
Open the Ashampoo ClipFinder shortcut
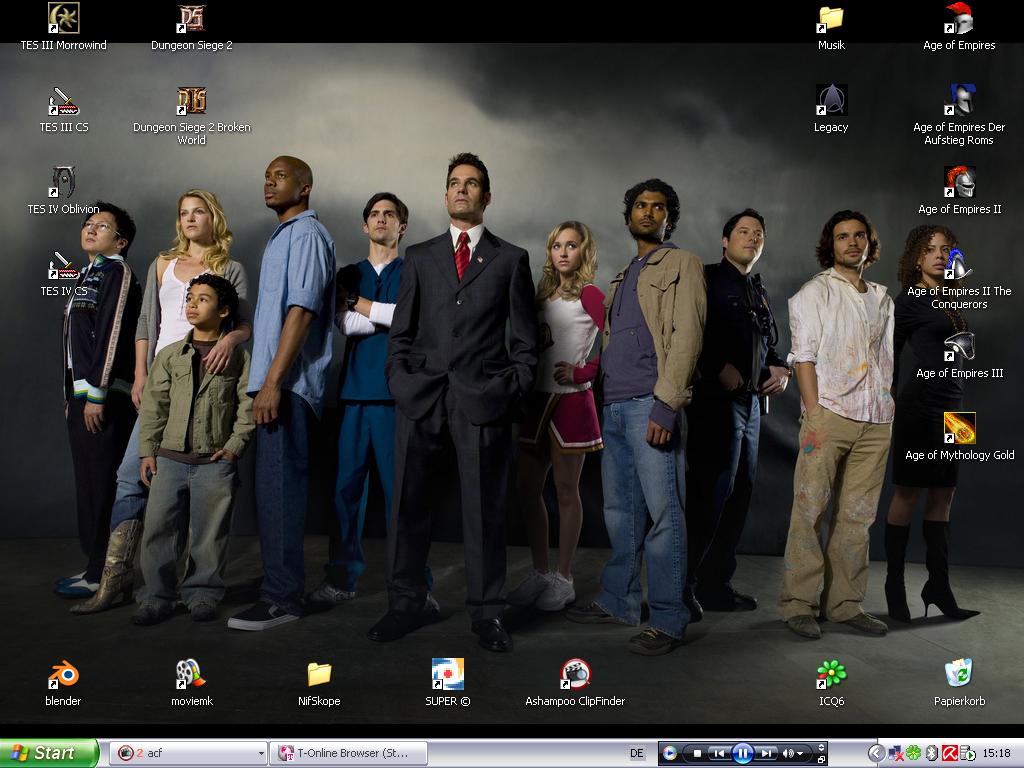575,675
